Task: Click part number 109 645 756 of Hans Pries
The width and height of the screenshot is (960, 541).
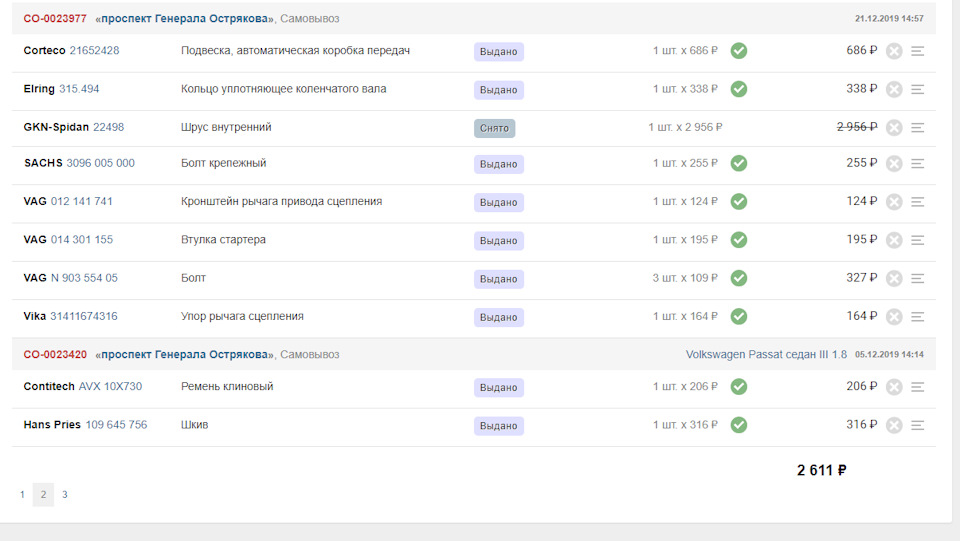Action: [116, 425]
